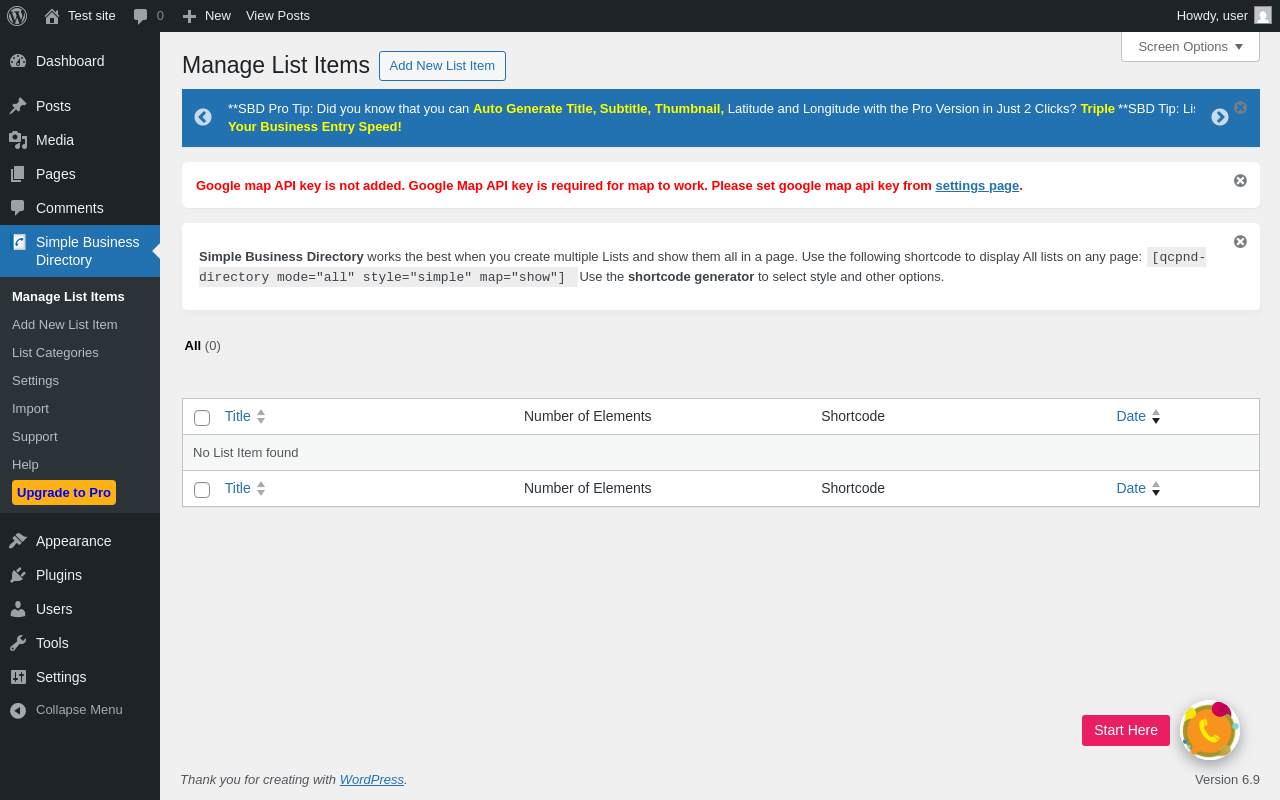
Task: Click the Upgrade to Pro button
Action: (x=64, y=492)
